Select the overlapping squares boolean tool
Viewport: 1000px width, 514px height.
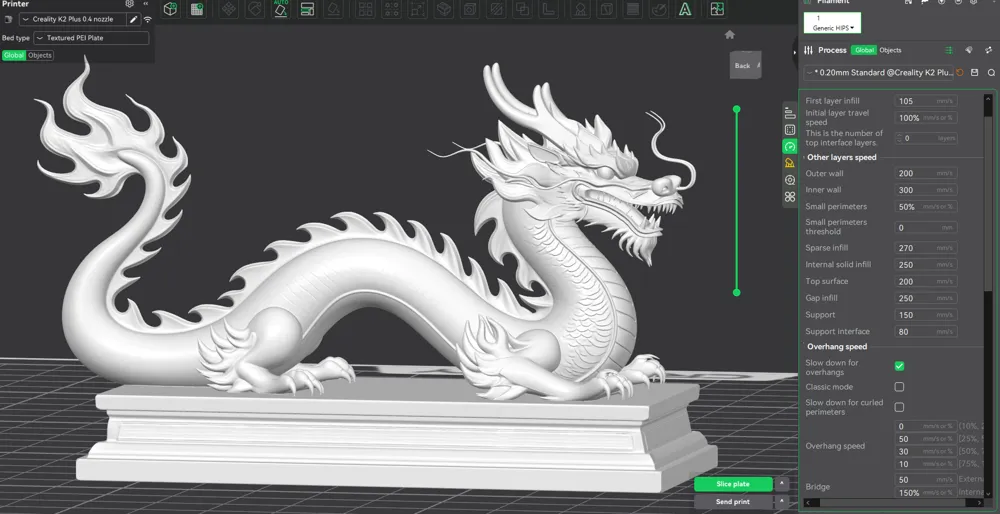coord(522,10)
